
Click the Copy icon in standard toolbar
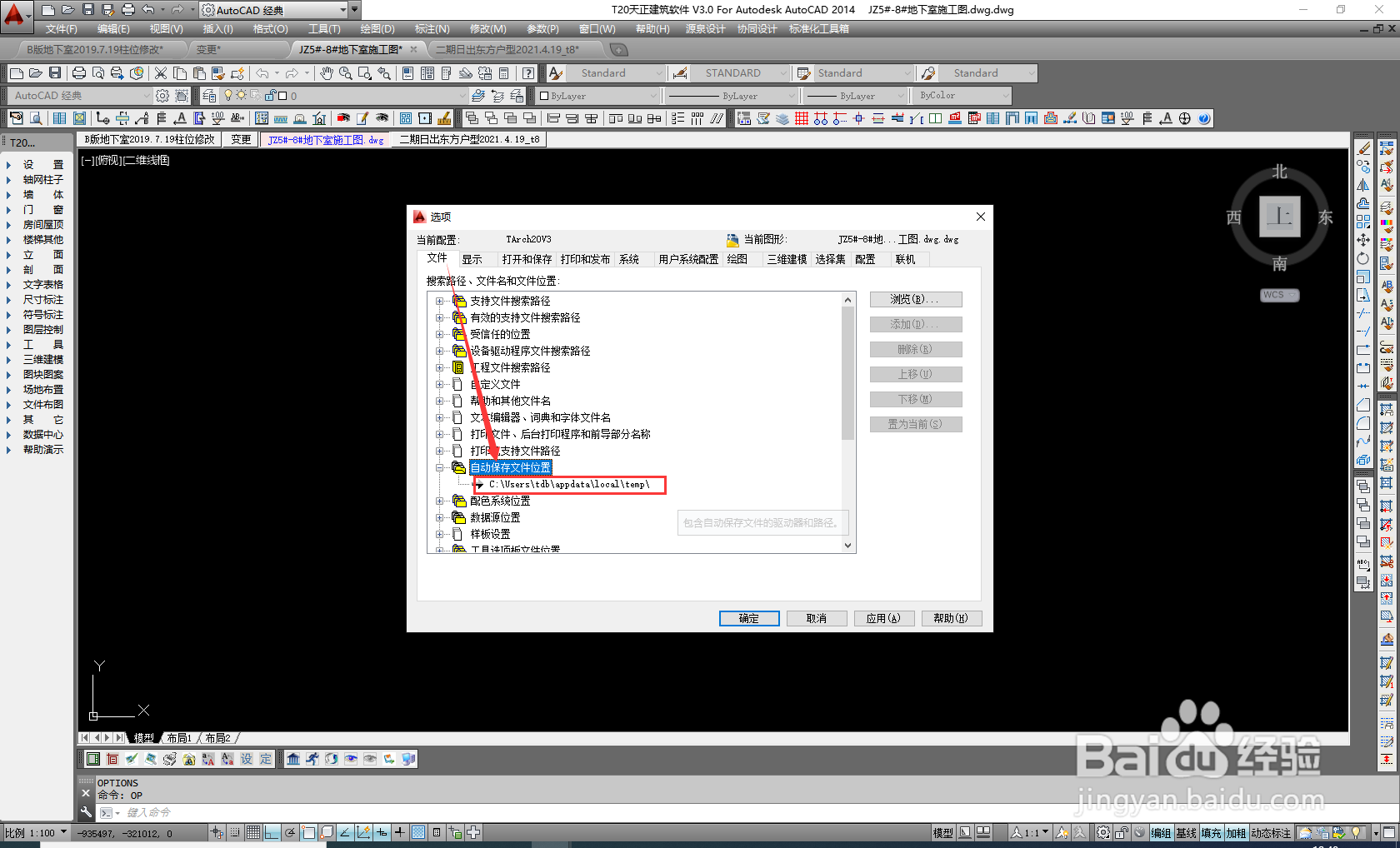[x=180, y=73]
